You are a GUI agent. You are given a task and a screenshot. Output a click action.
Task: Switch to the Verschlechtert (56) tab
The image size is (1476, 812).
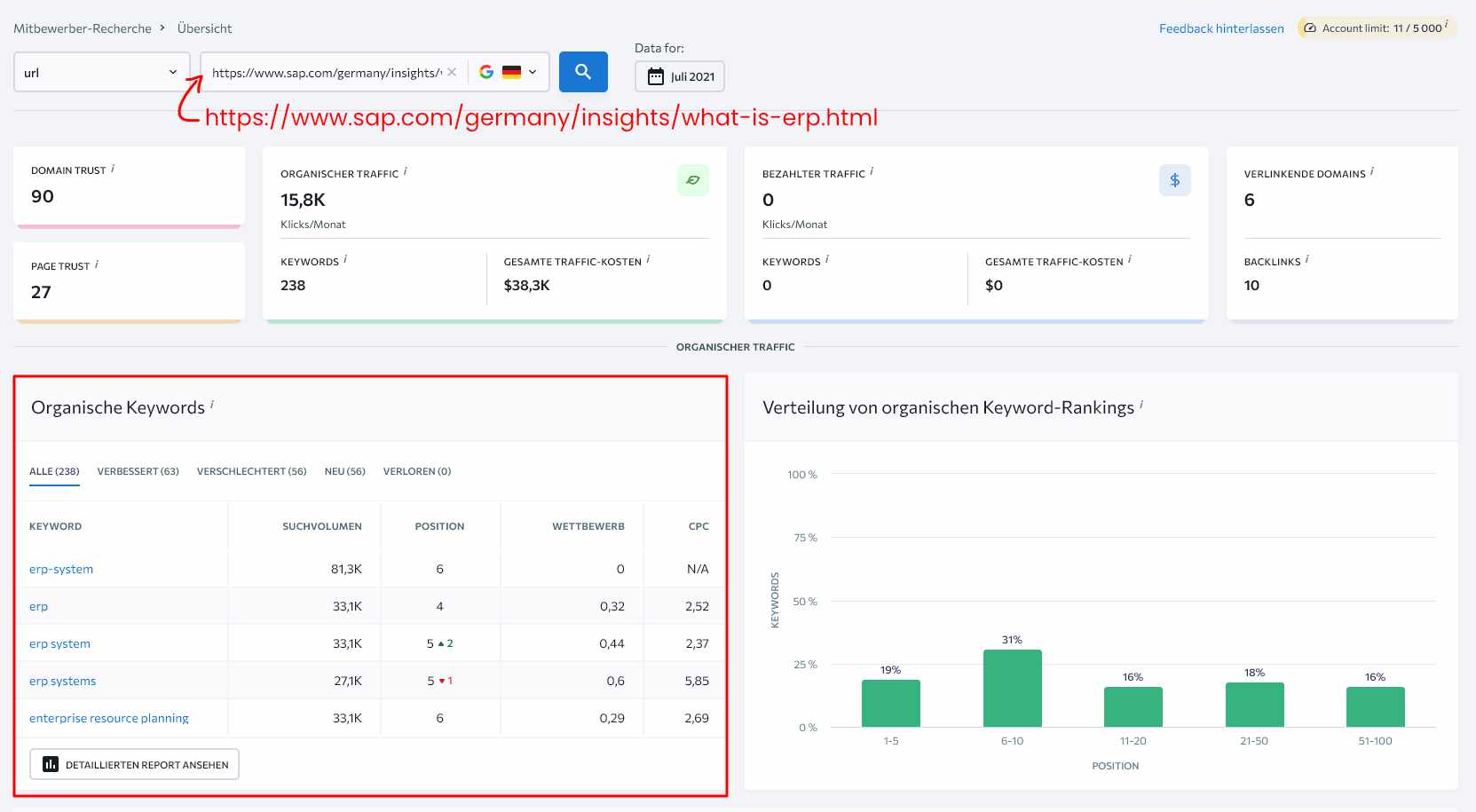251,471
